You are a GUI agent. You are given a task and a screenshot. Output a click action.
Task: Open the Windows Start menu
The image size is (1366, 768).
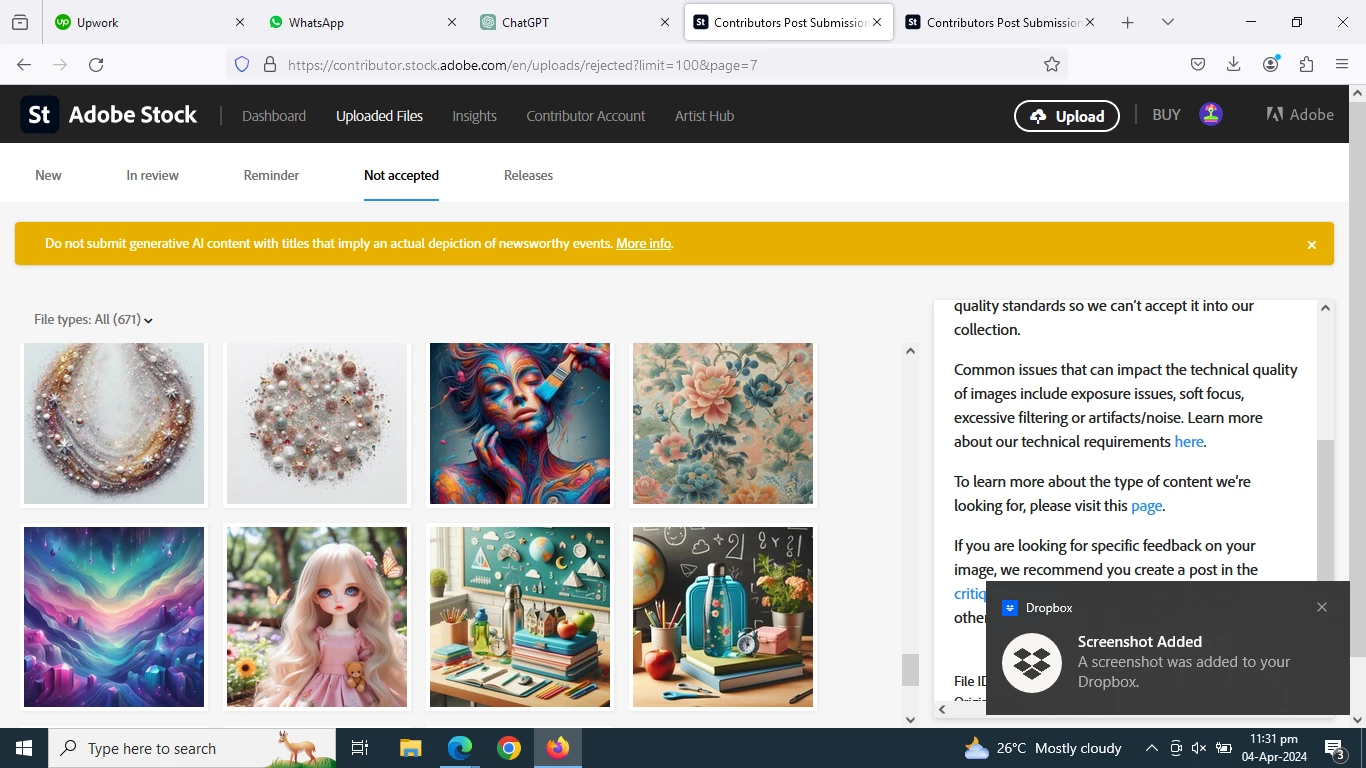[24, 748]
